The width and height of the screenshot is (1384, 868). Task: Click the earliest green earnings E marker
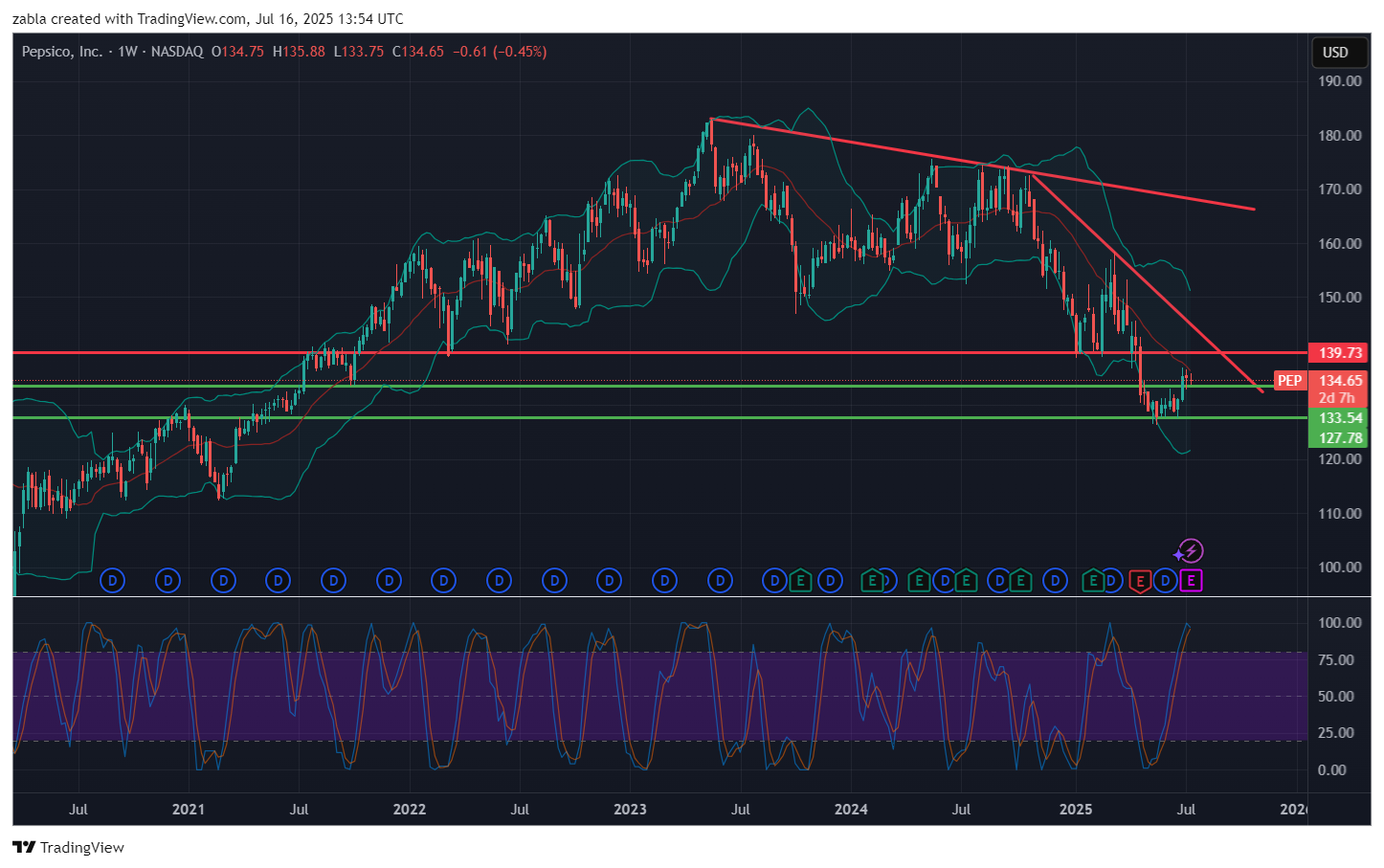point(800,581)
